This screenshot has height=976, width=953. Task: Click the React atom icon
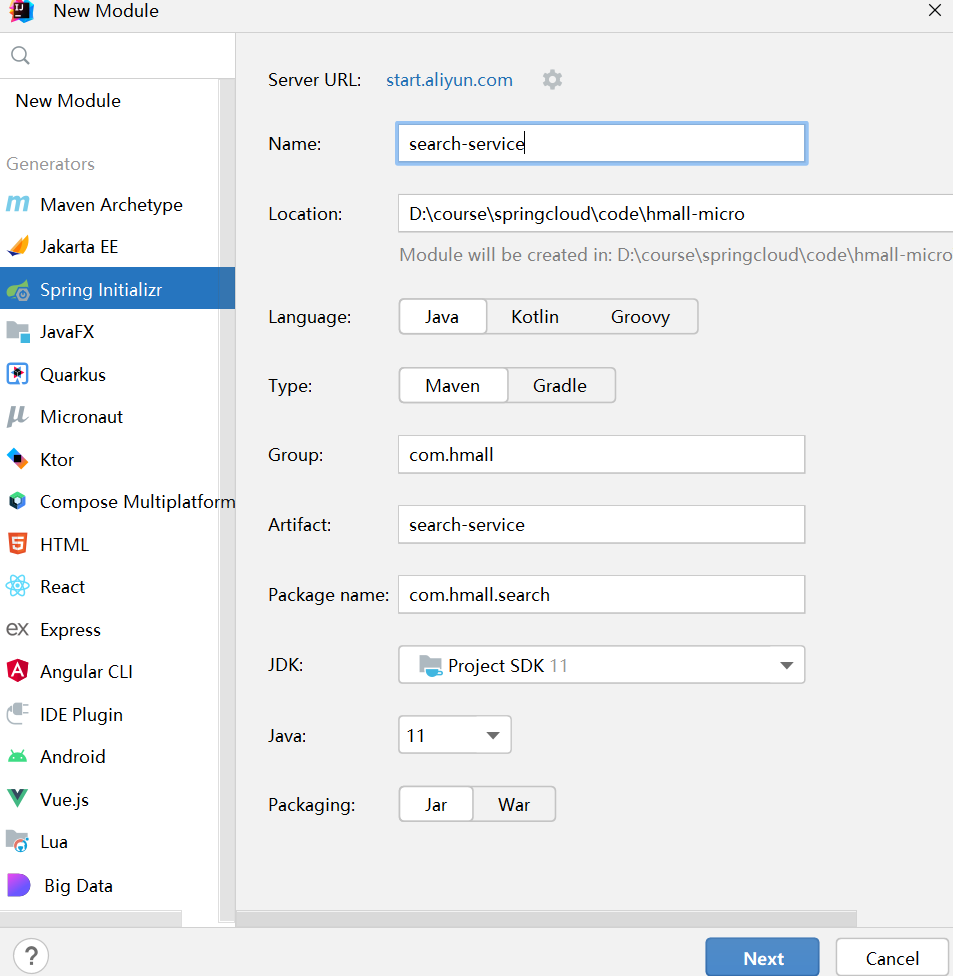pos(17,586)
